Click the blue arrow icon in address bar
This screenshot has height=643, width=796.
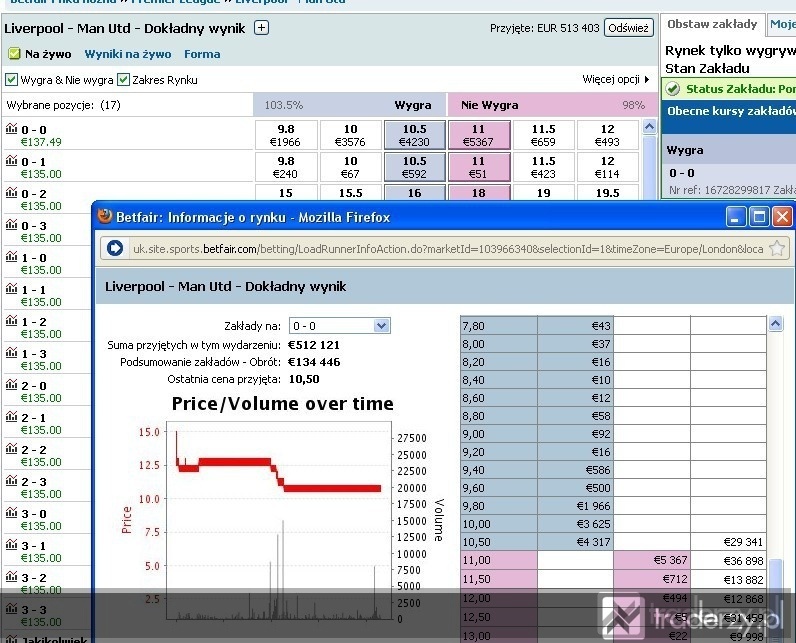pos(115,248)
